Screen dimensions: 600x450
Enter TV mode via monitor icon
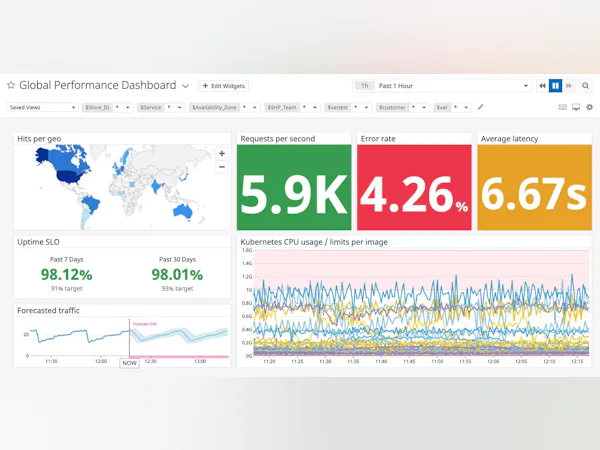[576, 107]
